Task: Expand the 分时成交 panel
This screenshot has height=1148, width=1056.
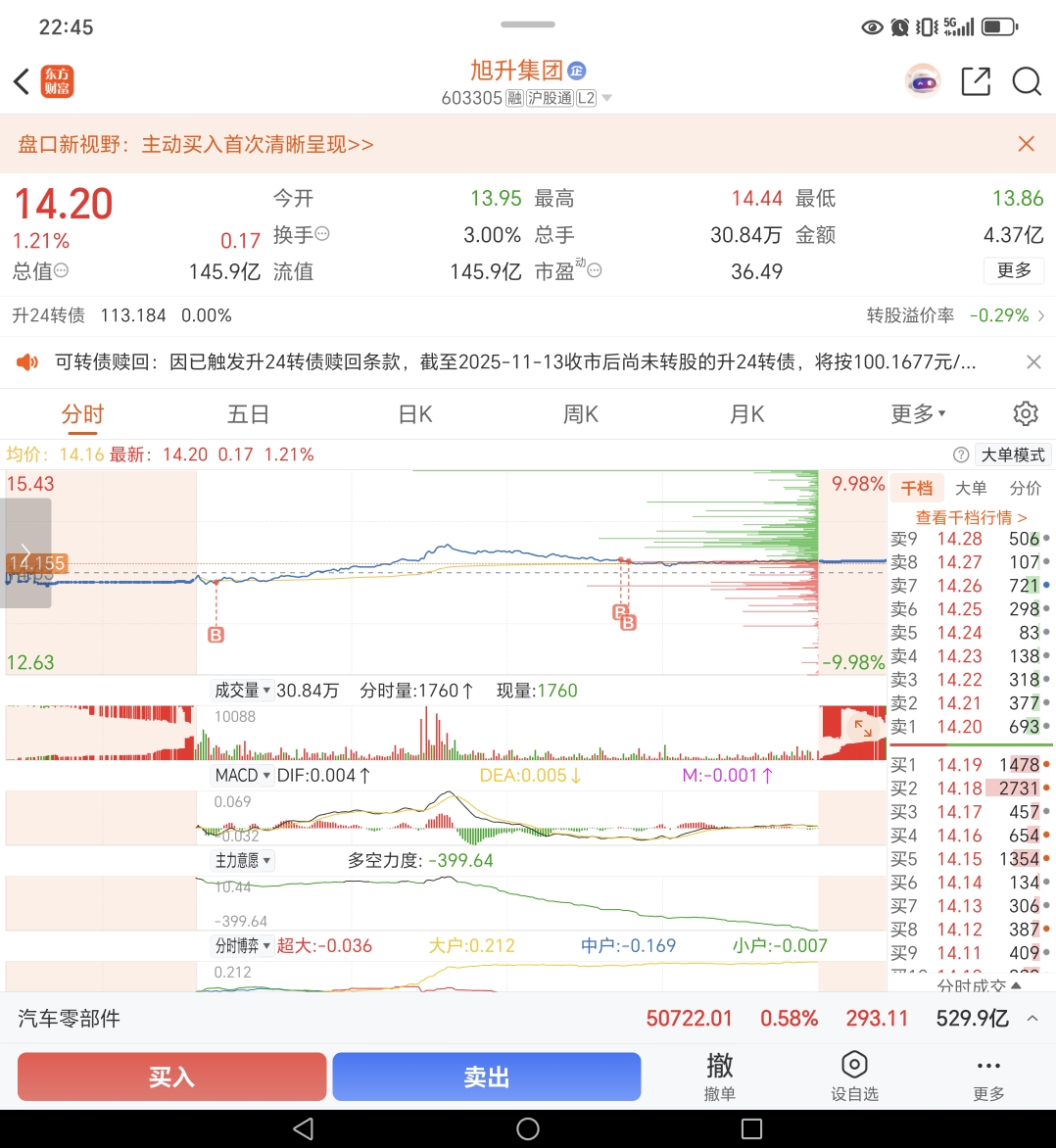Action: coord(979,985)
